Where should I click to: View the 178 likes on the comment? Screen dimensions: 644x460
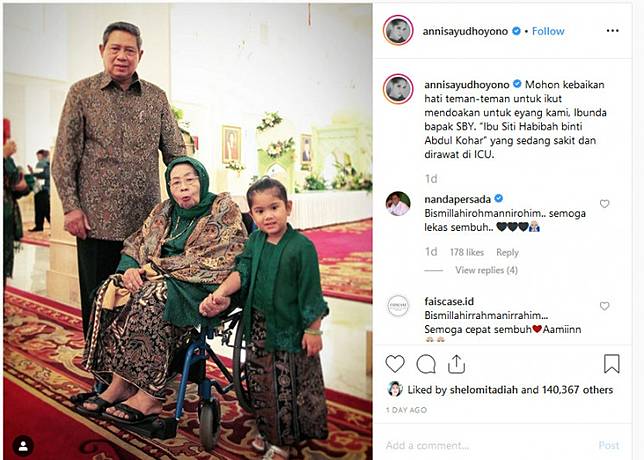pyautogui.click(x=467, y=253)
